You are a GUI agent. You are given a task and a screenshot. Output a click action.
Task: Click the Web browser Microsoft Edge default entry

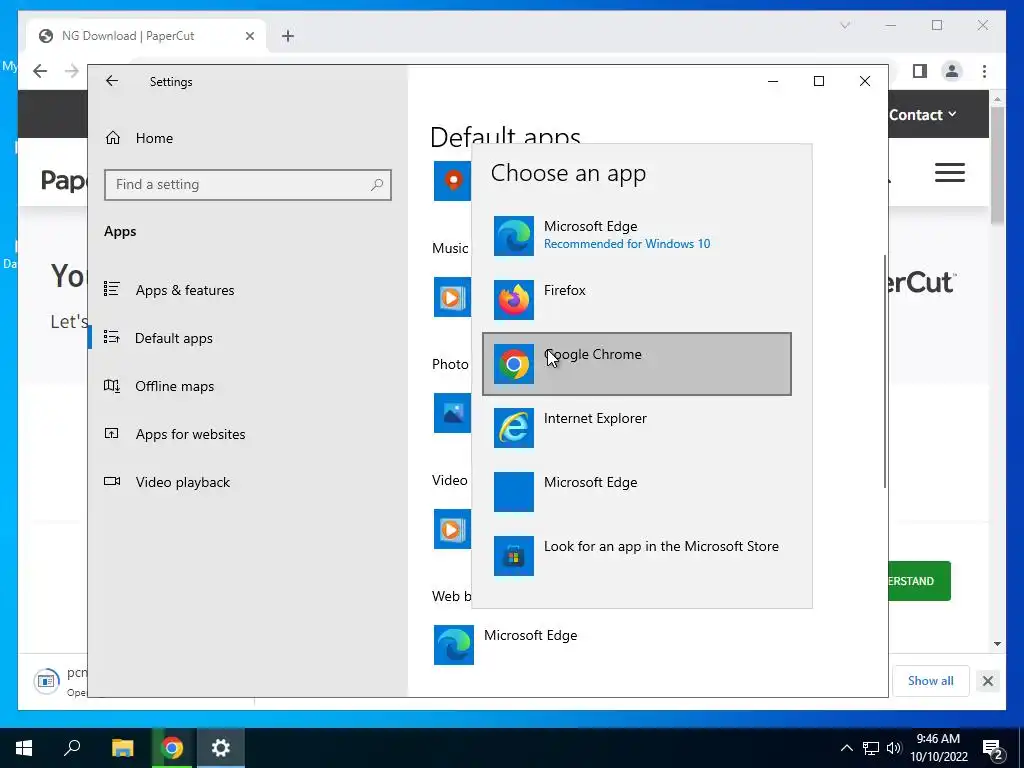(506, 645)
